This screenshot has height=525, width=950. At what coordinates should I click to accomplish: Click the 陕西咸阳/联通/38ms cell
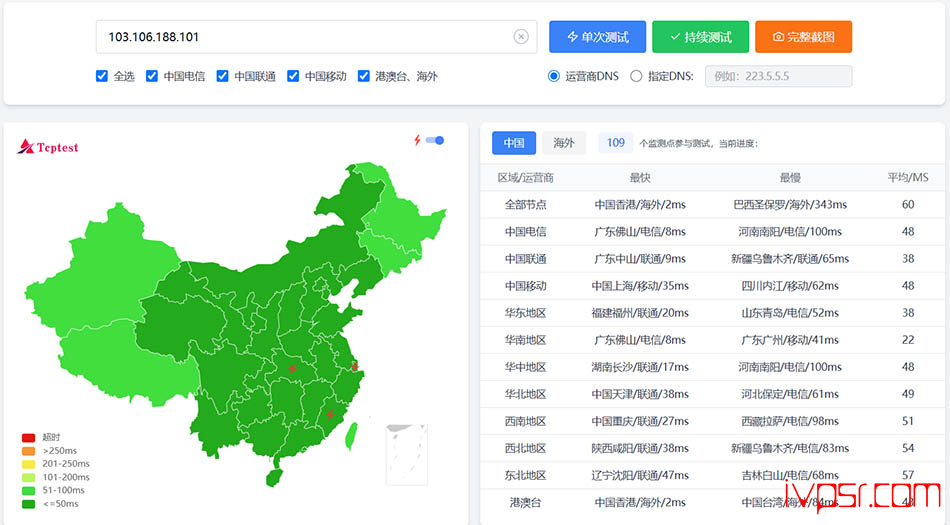(x=640, y=448)
